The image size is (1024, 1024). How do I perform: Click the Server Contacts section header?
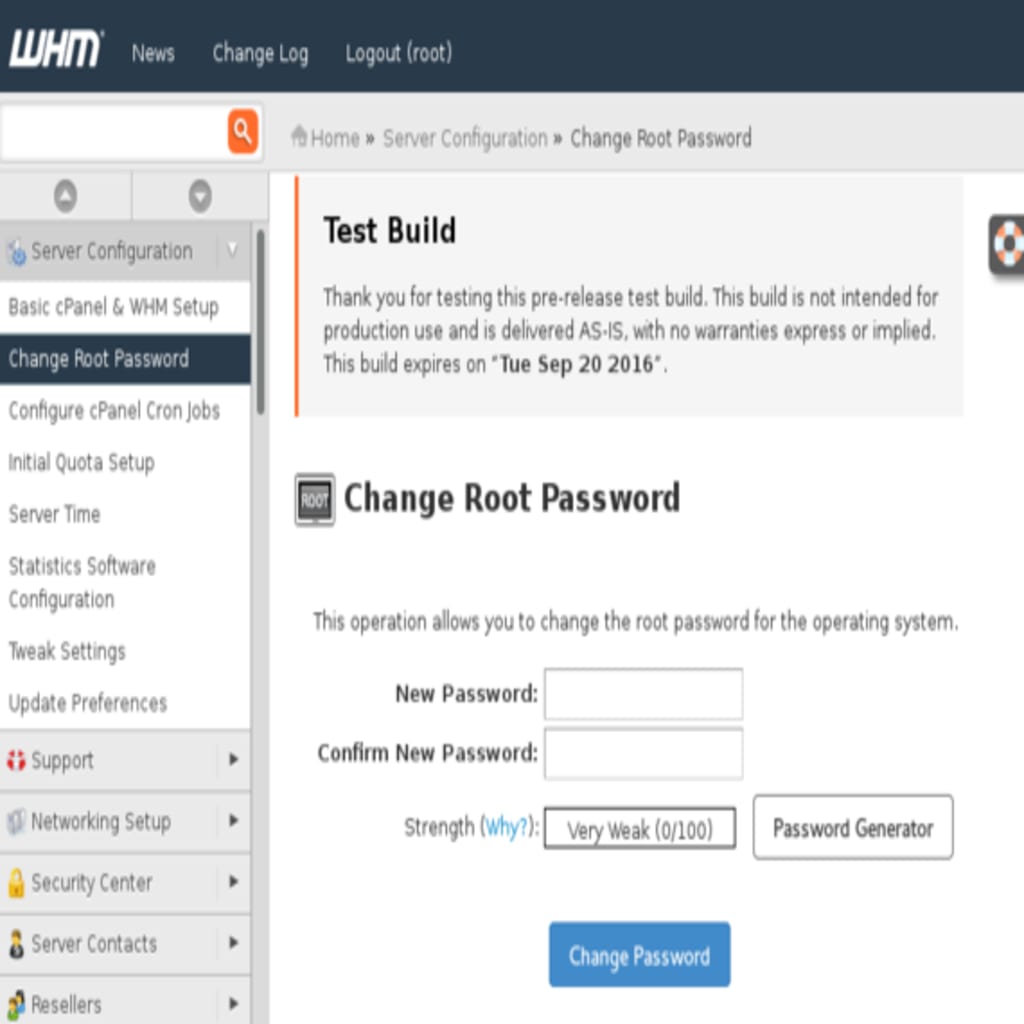[125, 944]
